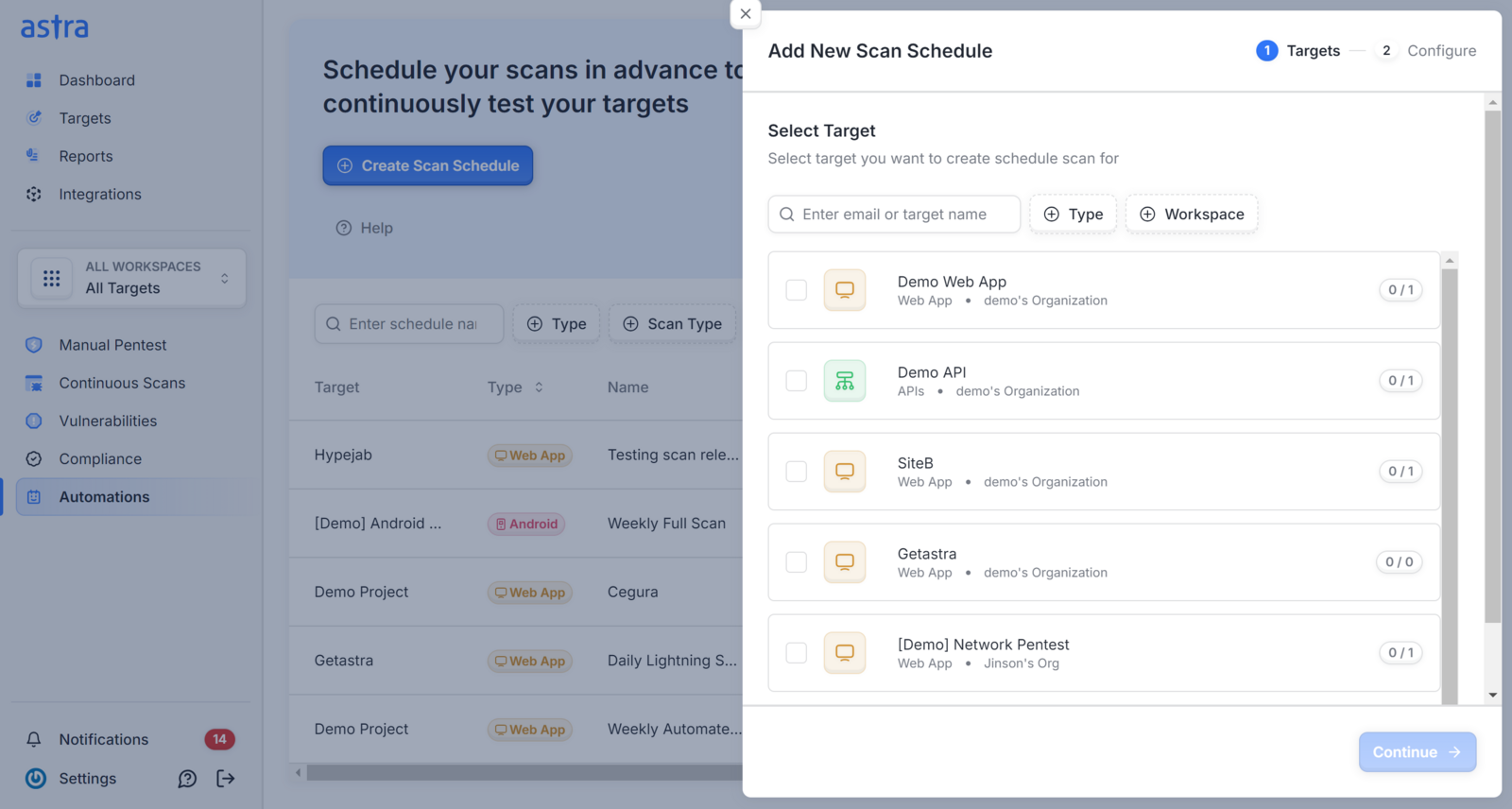Screen dimensions: 1512x809
Task: Open the Vulnerabilities menu item
Action: (x=108, y=421)
